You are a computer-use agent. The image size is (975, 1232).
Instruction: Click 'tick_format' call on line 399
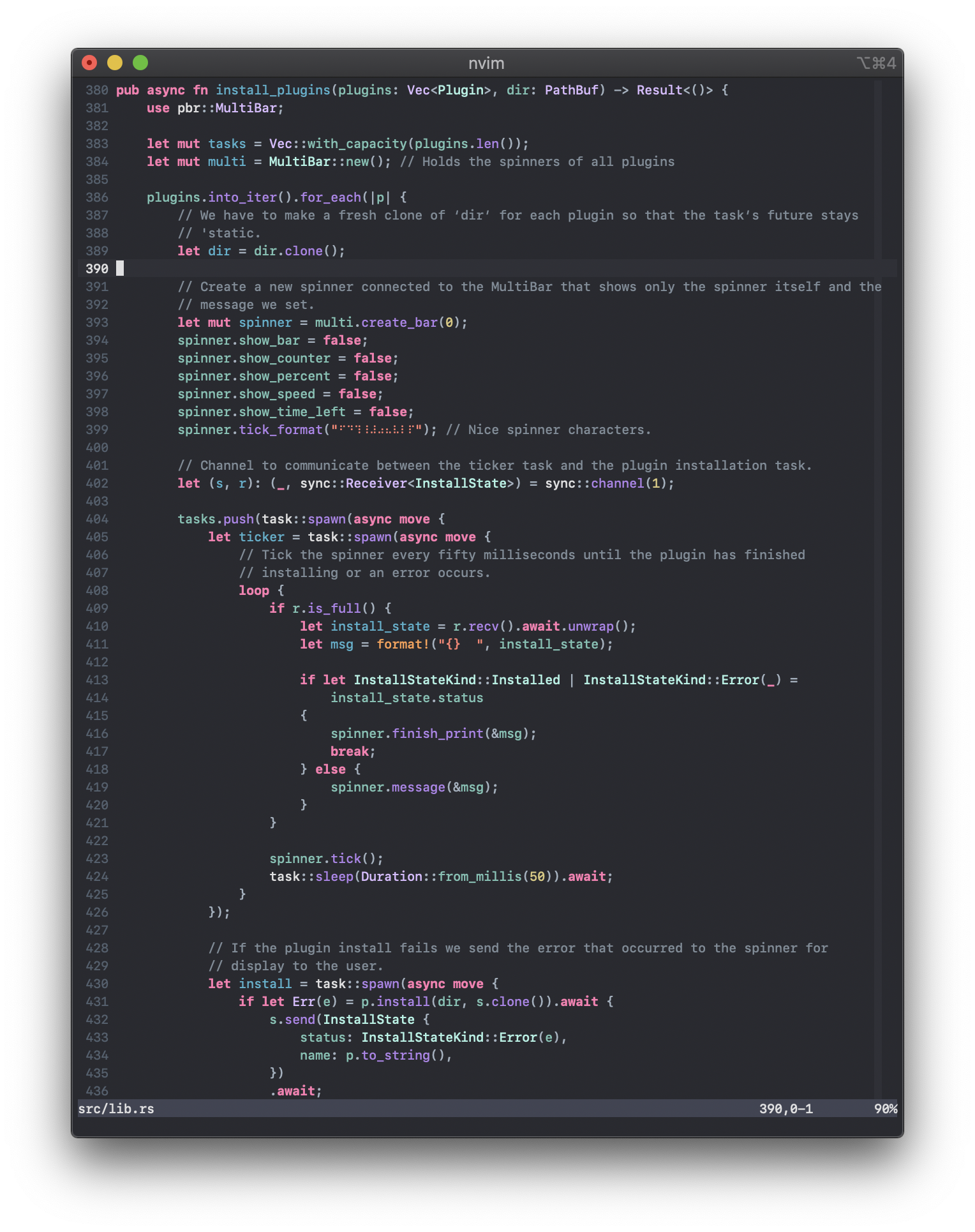tap(281, 430)
